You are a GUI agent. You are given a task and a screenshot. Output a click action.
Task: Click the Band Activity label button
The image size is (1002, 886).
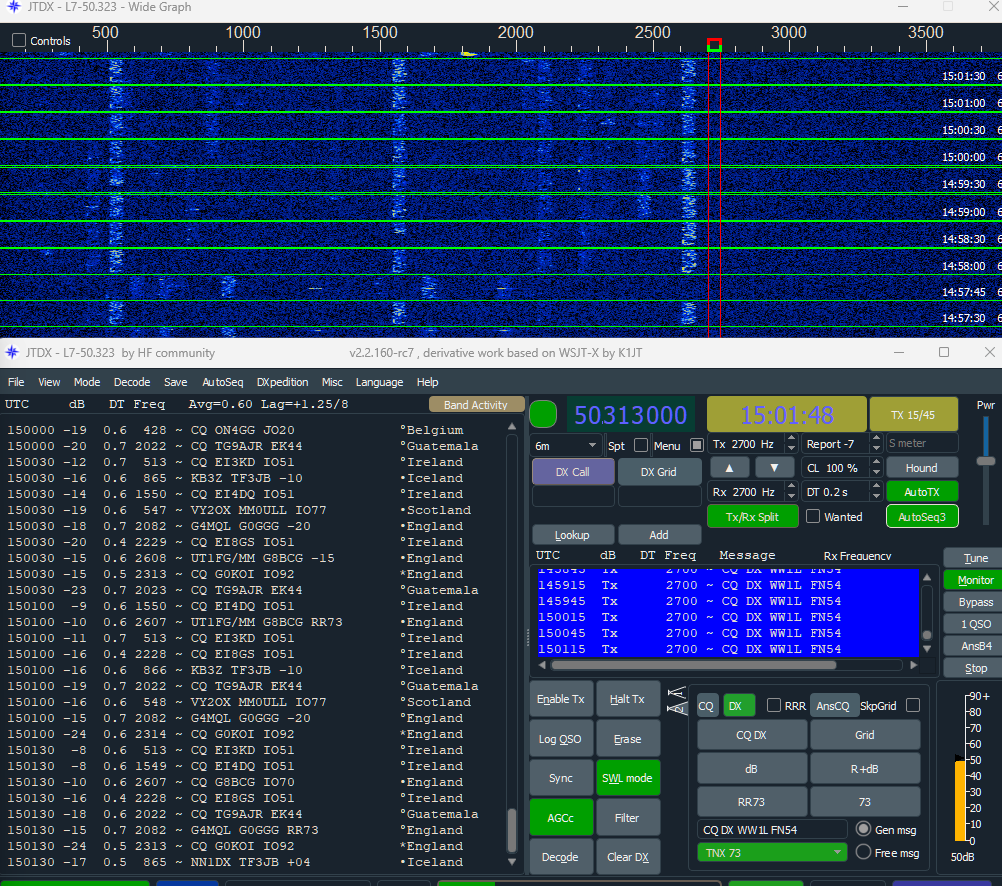pyautogui.click(x=475, y=405)
